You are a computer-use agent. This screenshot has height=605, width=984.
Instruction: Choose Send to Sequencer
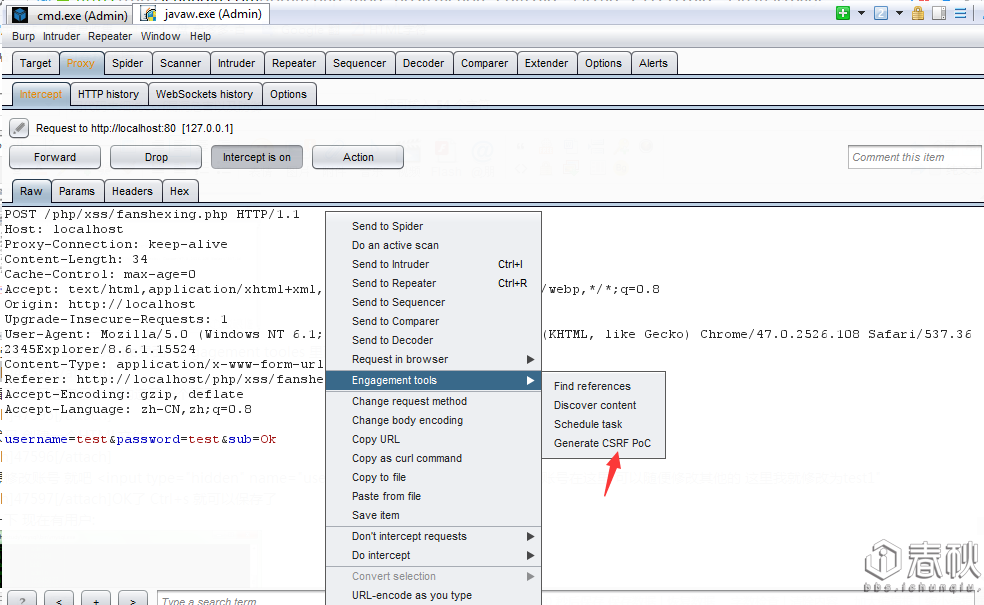pyautogui.click(x=434, y=302)
